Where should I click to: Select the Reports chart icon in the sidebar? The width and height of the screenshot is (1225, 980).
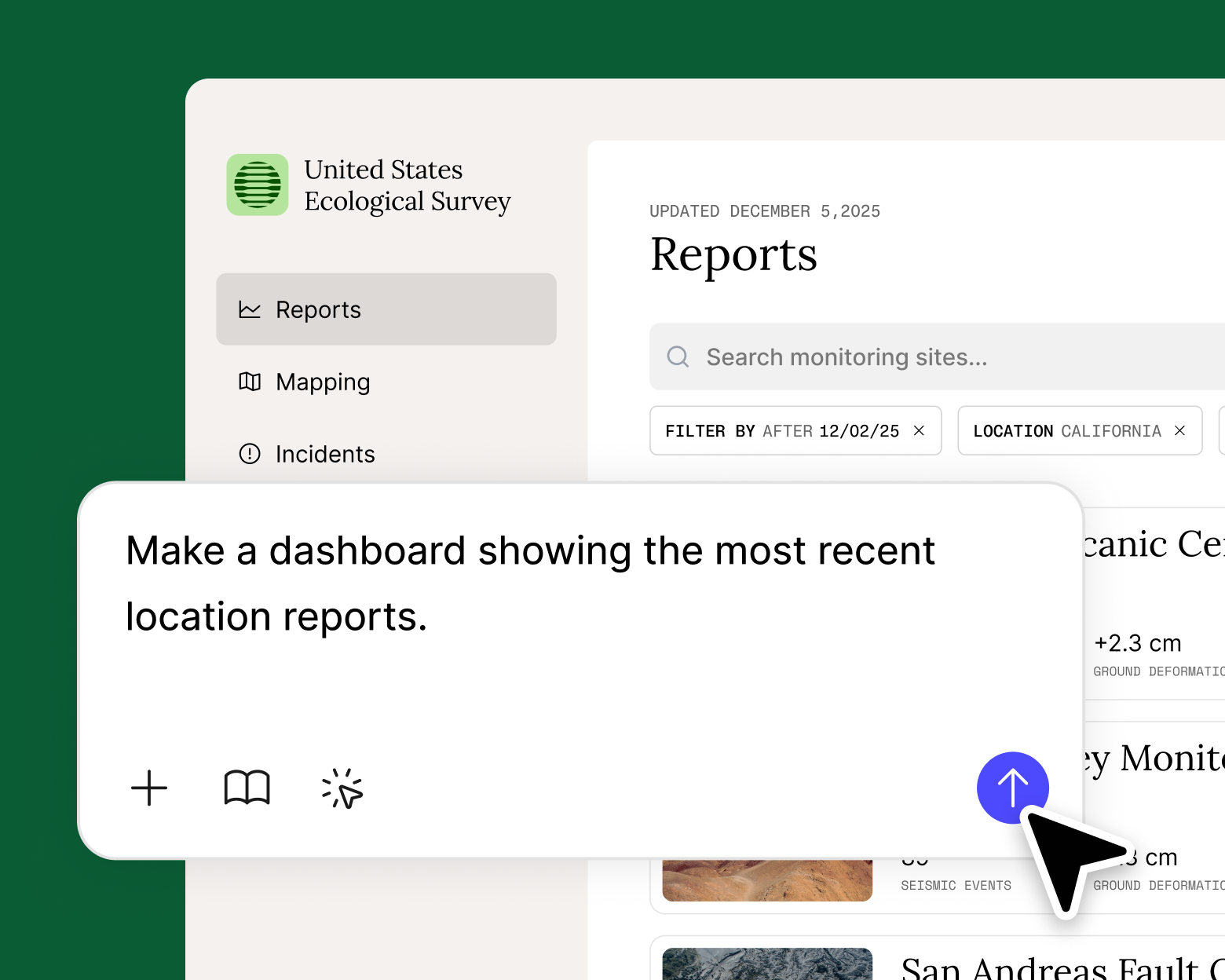tap(249, 309)
